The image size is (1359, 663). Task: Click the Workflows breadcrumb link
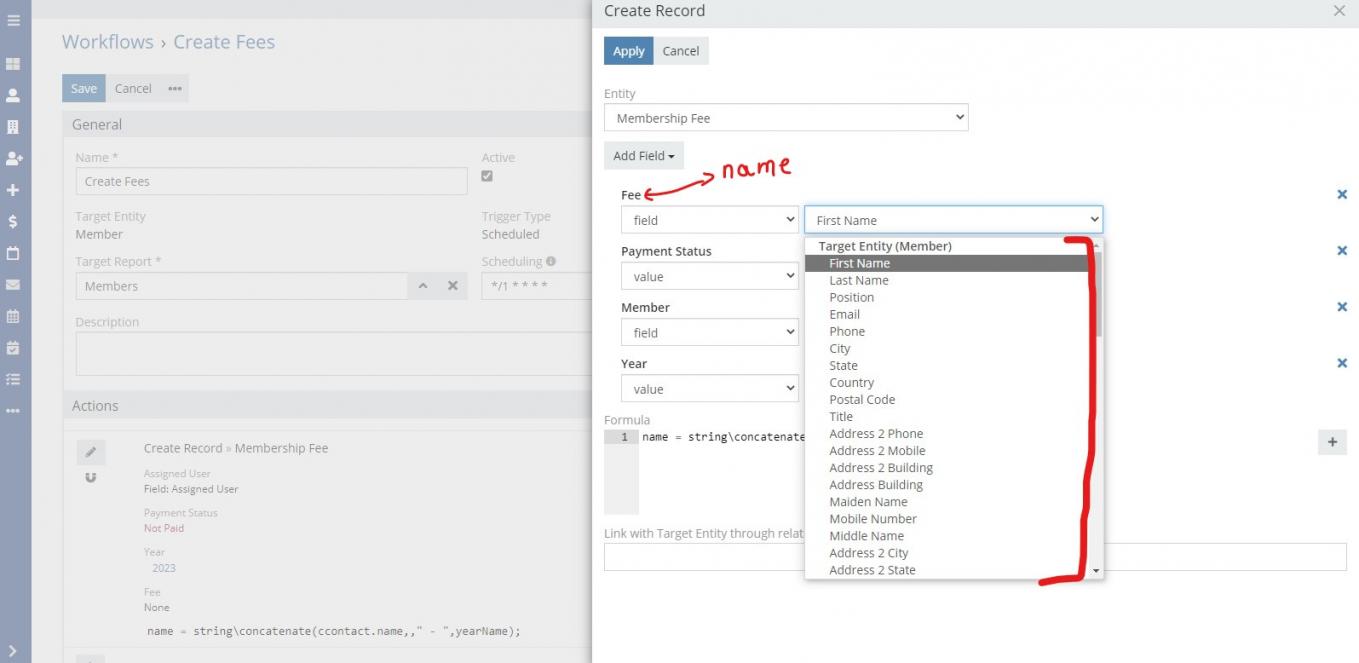pos(108,42)
